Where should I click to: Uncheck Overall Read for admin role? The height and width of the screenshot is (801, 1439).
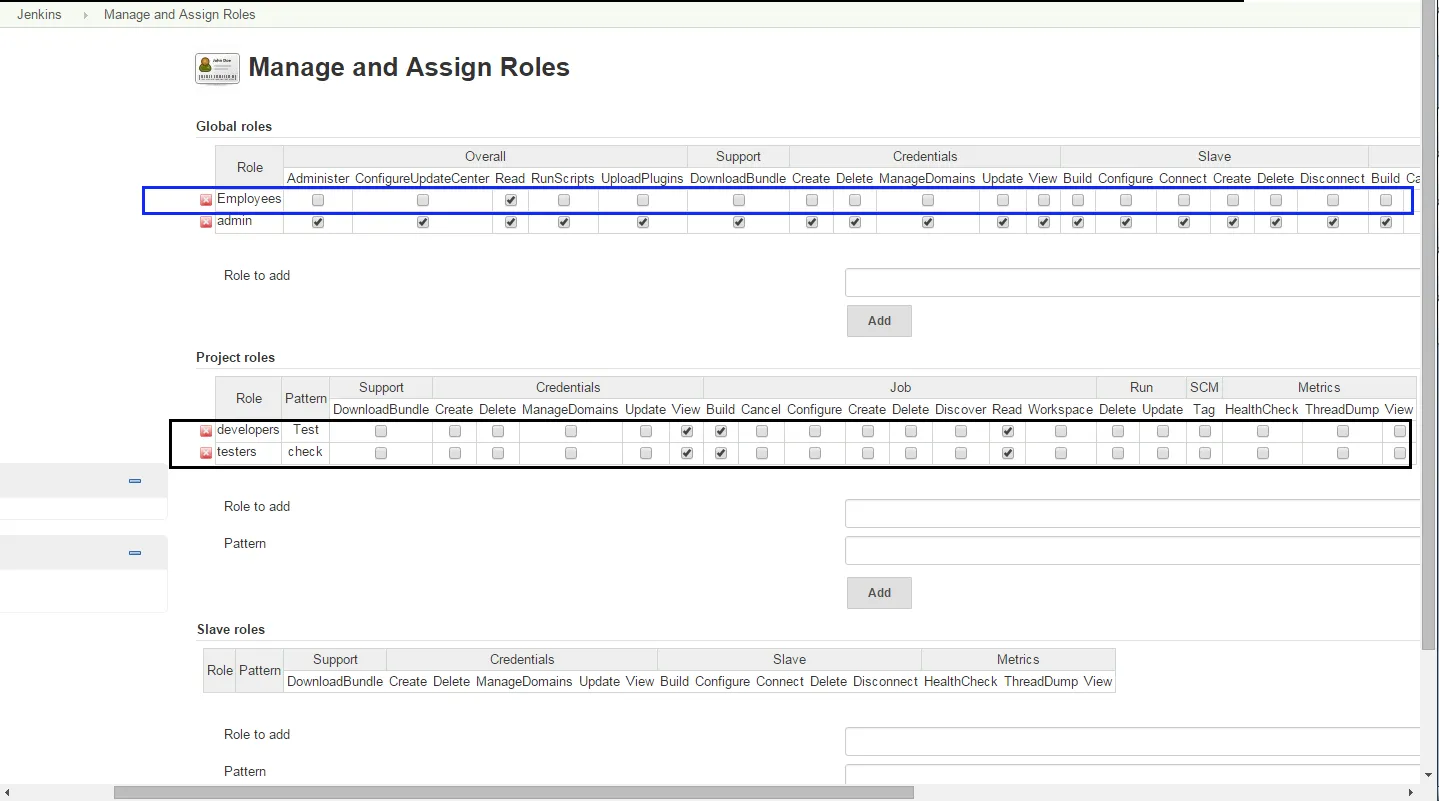511,222
